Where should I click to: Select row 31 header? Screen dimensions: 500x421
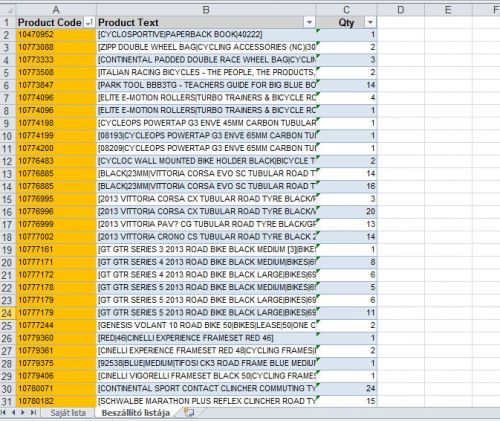pos(8,401)
